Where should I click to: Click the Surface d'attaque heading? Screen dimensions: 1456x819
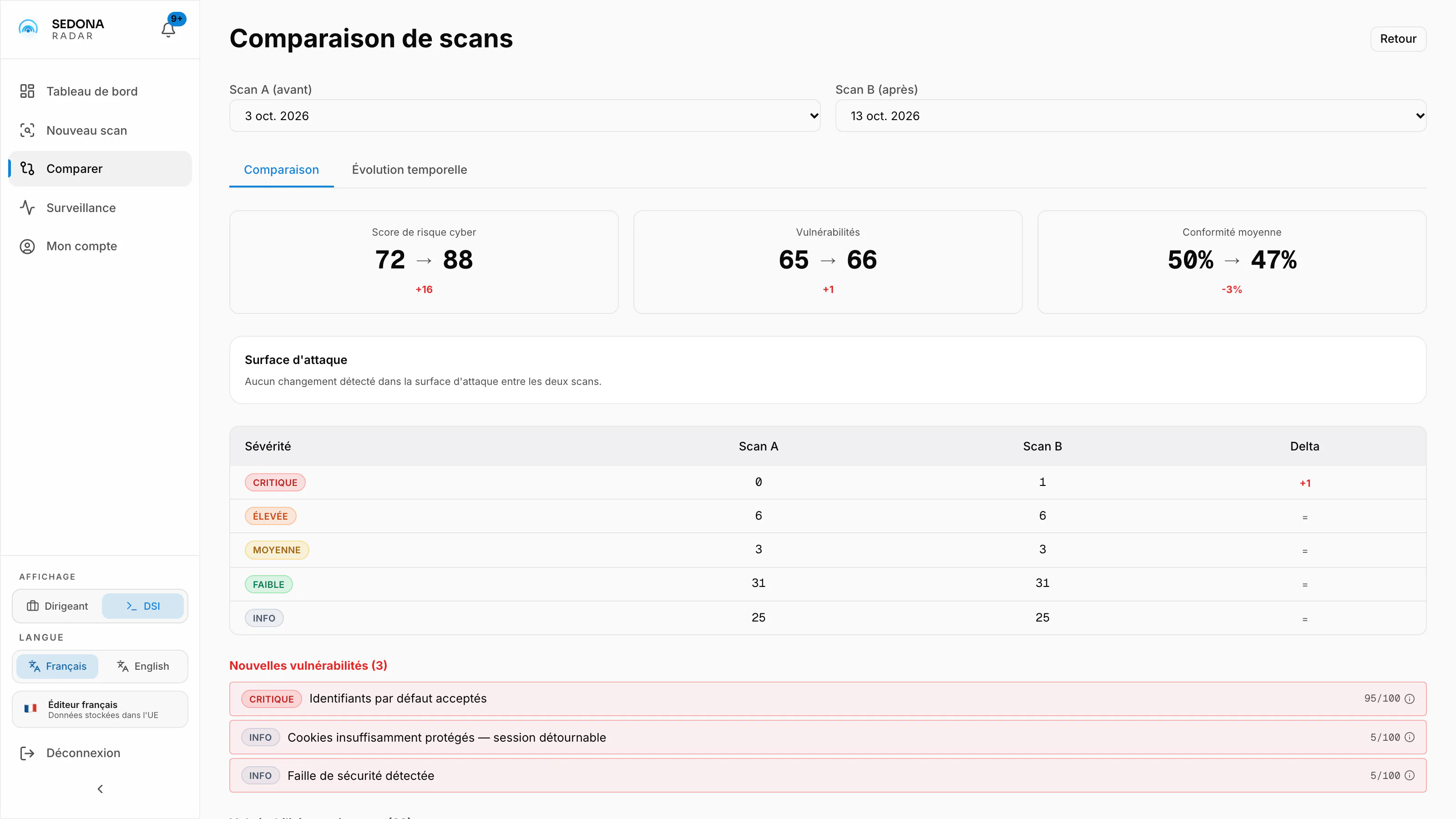296,360
